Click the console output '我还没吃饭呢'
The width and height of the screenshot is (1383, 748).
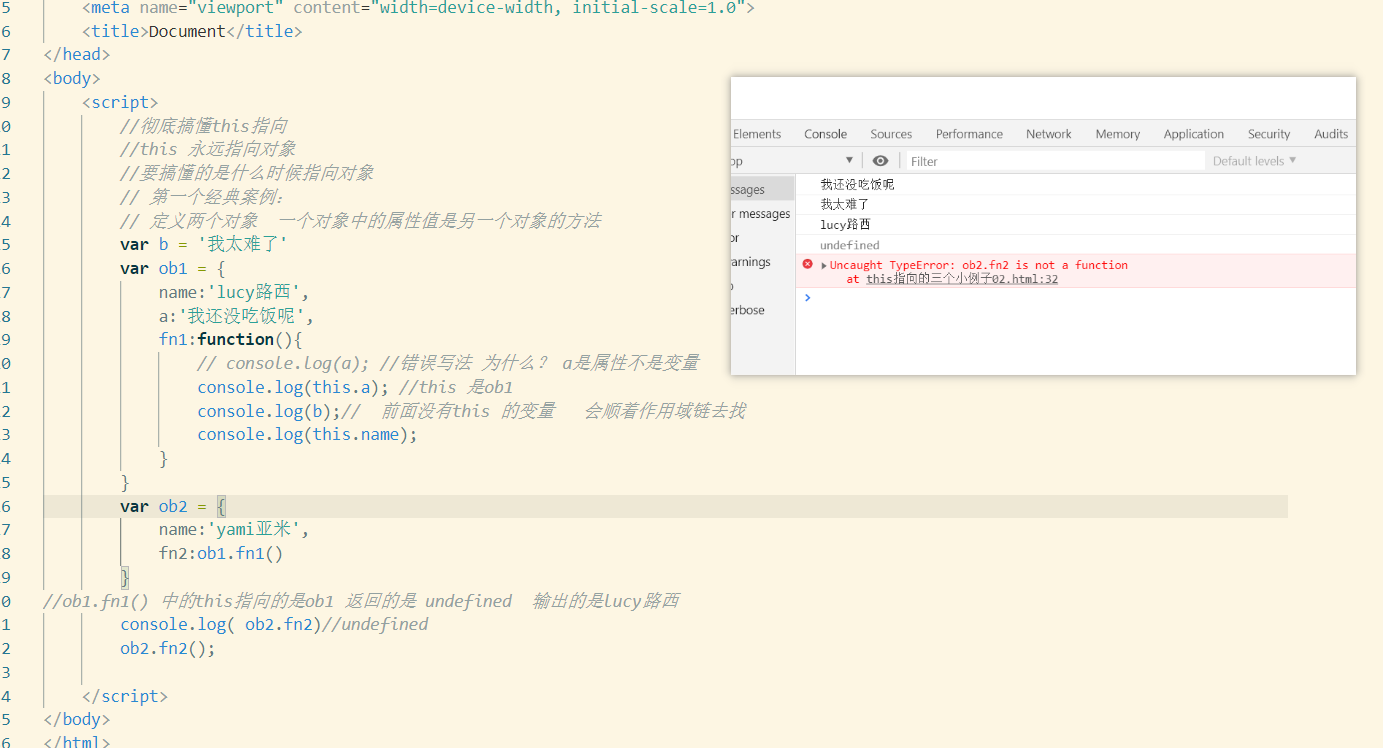pyautogui.click(x=857, y=184)
